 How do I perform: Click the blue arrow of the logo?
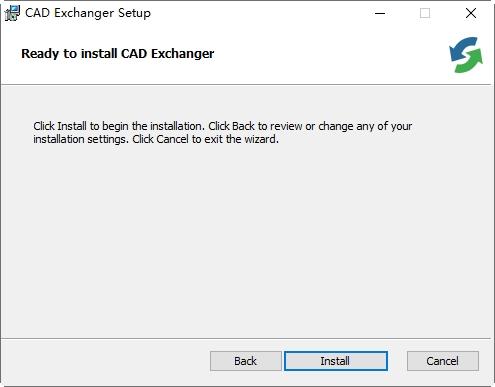point(462,49)
